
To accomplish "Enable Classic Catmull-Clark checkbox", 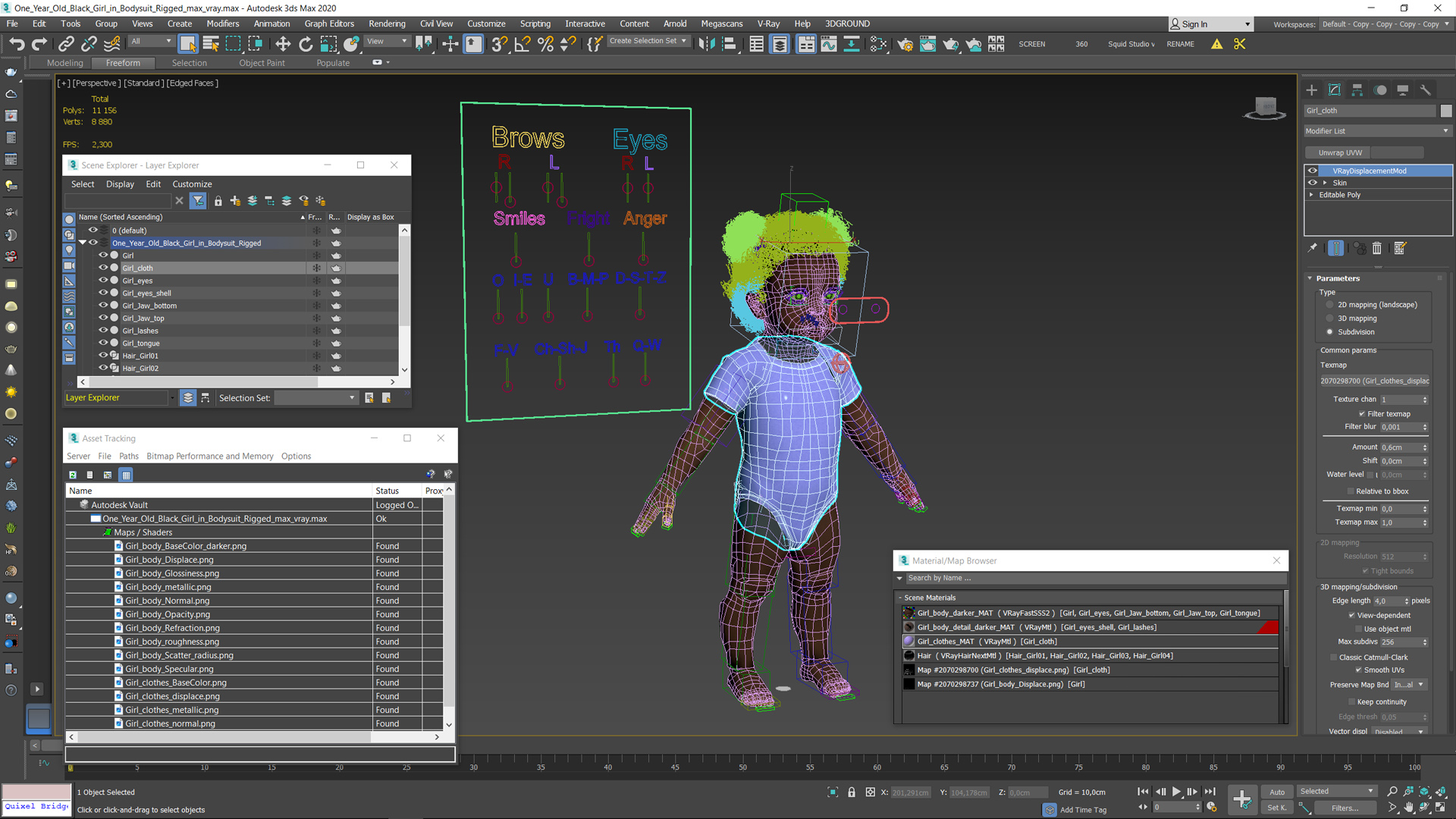I will 1333,657.
